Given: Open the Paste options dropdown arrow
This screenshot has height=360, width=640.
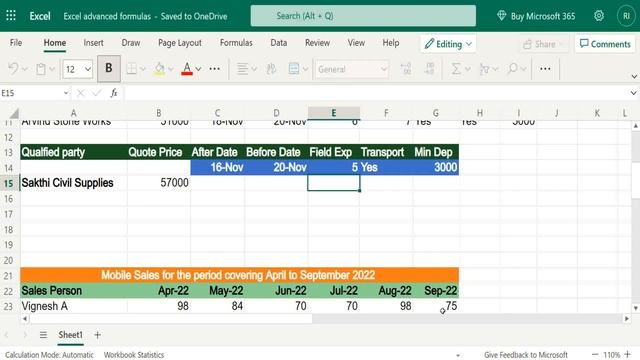Looking at the screenshot, I should (52, 69).
